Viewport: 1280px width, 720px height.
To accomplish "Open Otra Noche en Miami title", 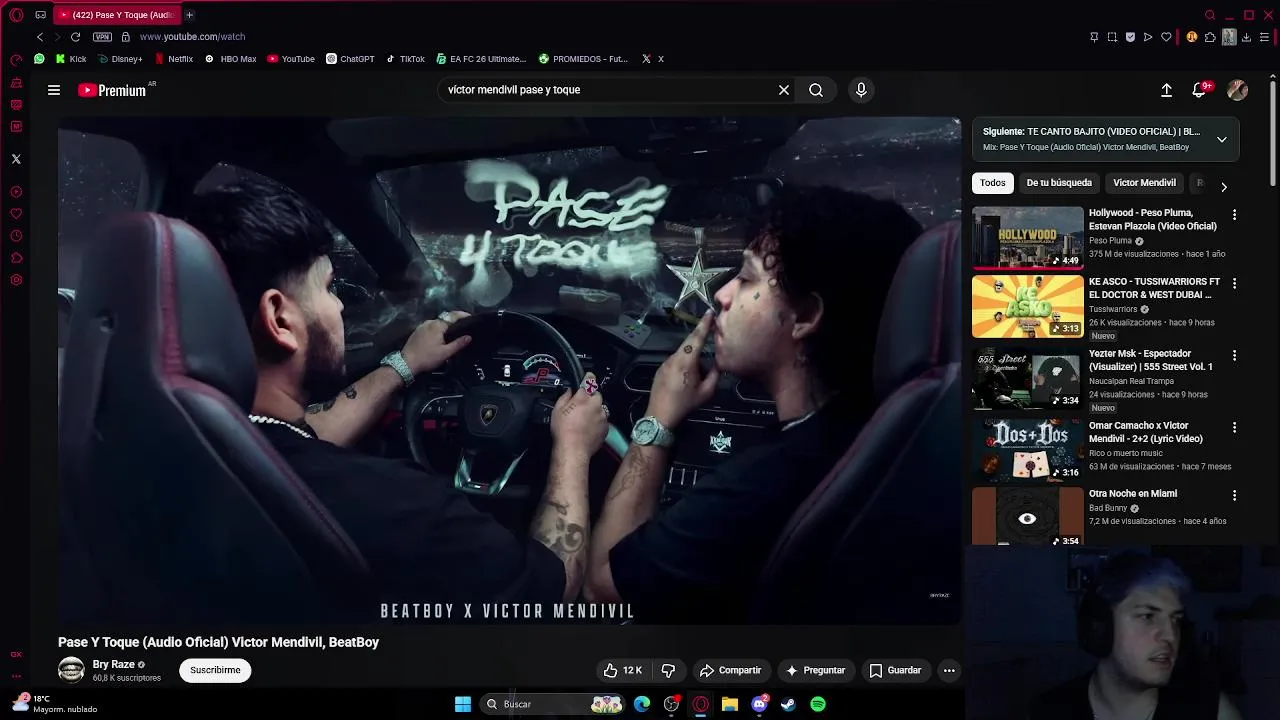I will click(x=1133, y=494).
